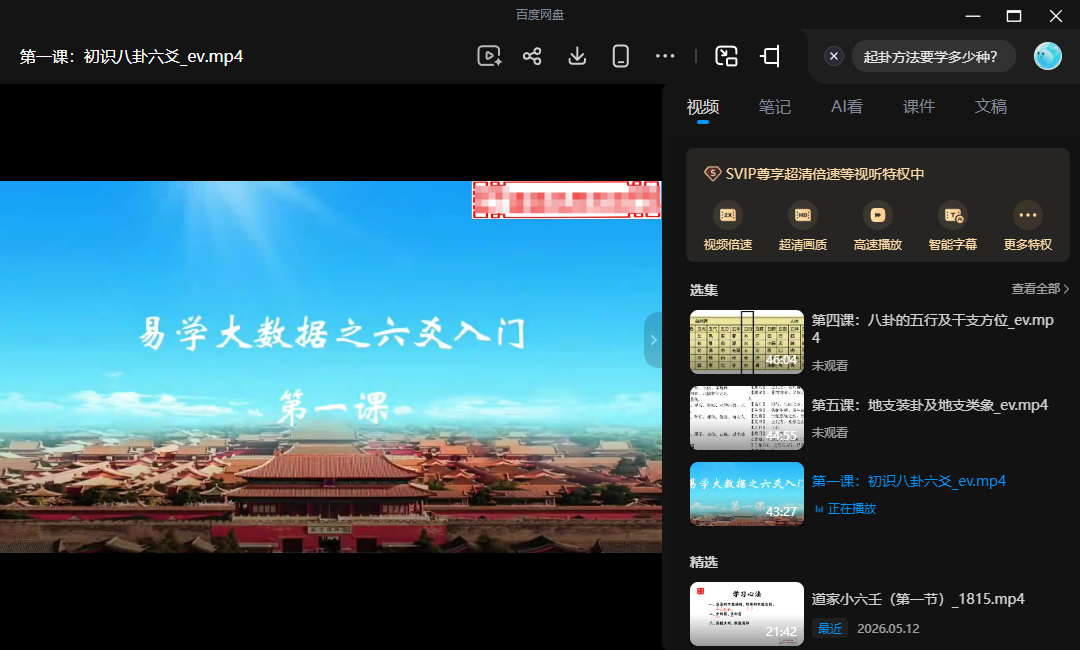Select 第五课: 地支装卦及地支类象_ev.mp4 title
1080x650 pixels.
pyautogui.click(x=930, y=405)
